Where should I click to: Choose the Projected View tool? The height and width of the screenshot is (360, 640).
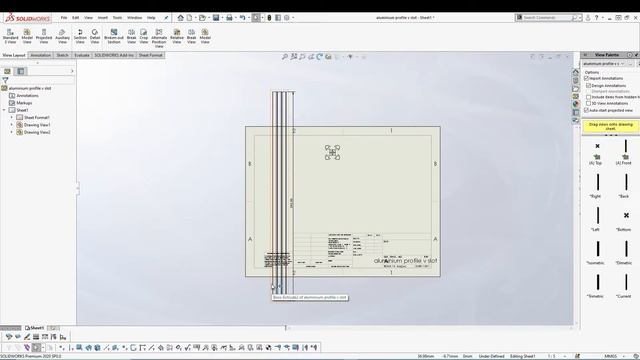pos(44,36)
